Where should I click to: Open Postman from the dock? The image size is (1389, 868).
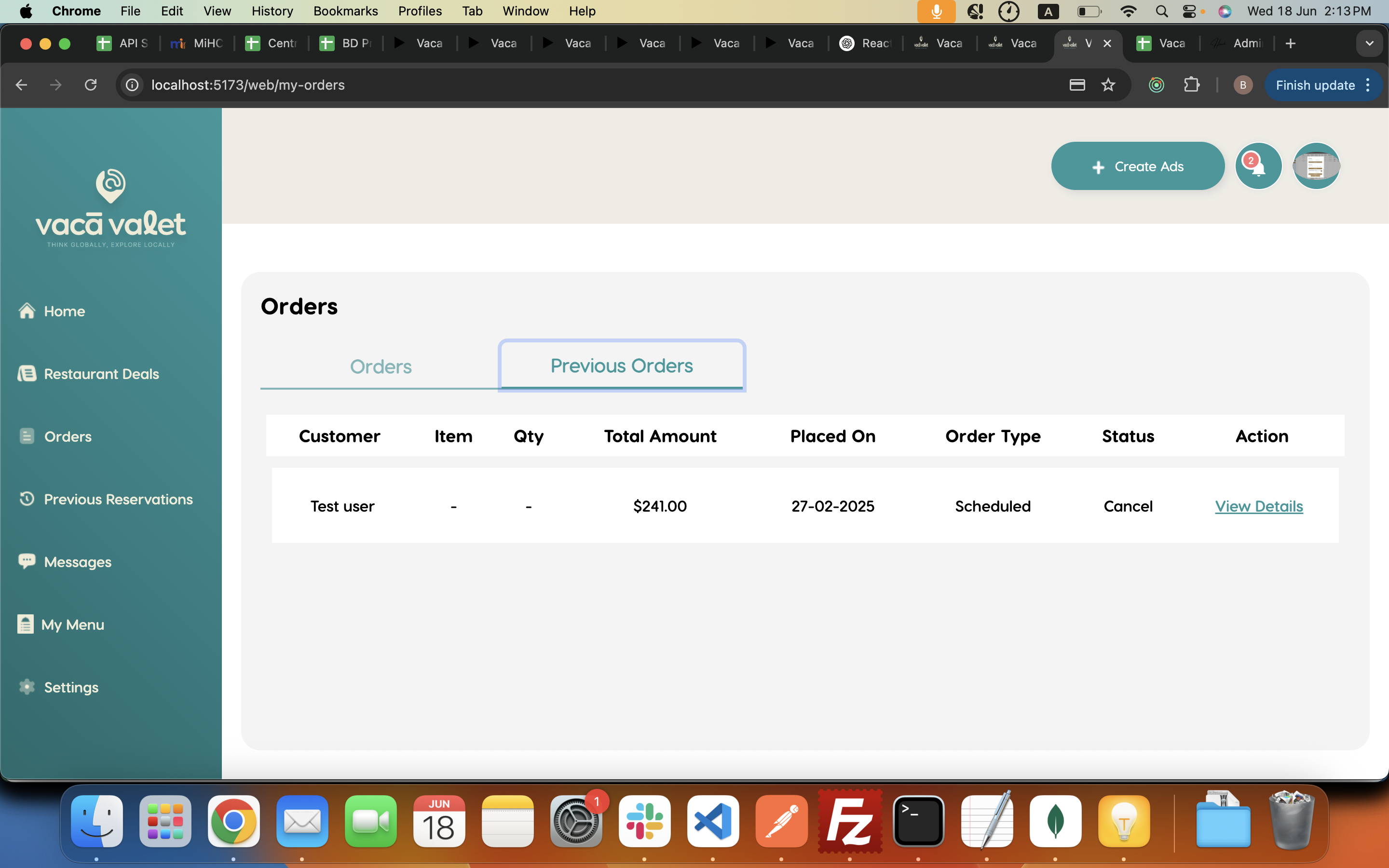point(781,822)
